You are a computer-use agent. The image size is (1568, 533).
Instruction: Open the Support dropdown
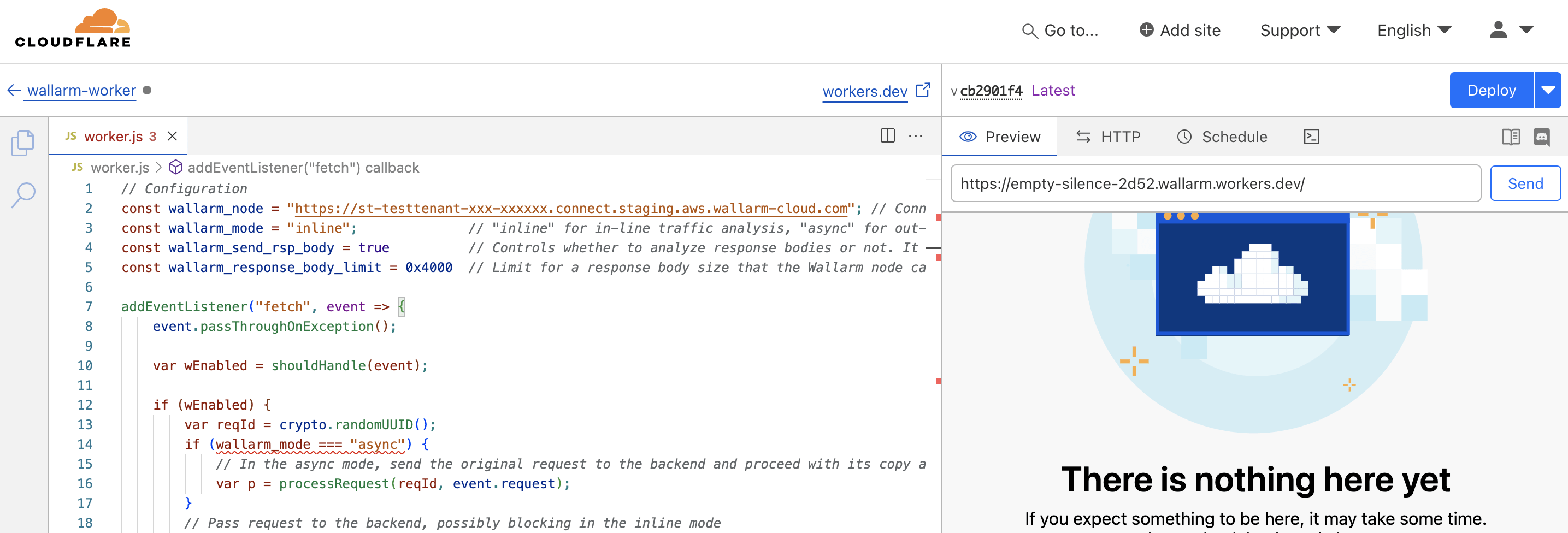1300,30
